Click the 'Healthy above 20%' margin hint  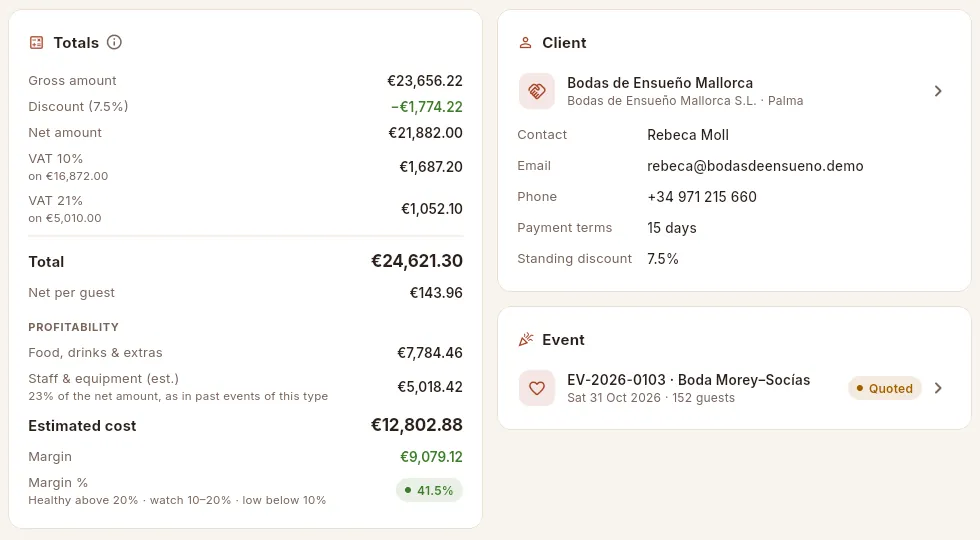point(177,500)
